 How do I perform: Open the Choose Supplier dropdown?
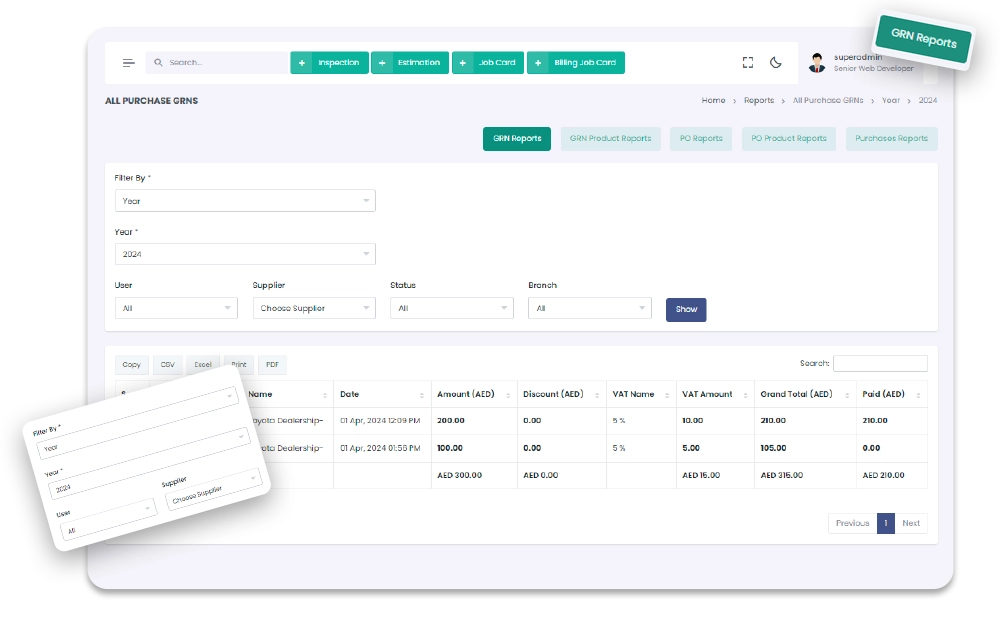(x=314, y=308)
